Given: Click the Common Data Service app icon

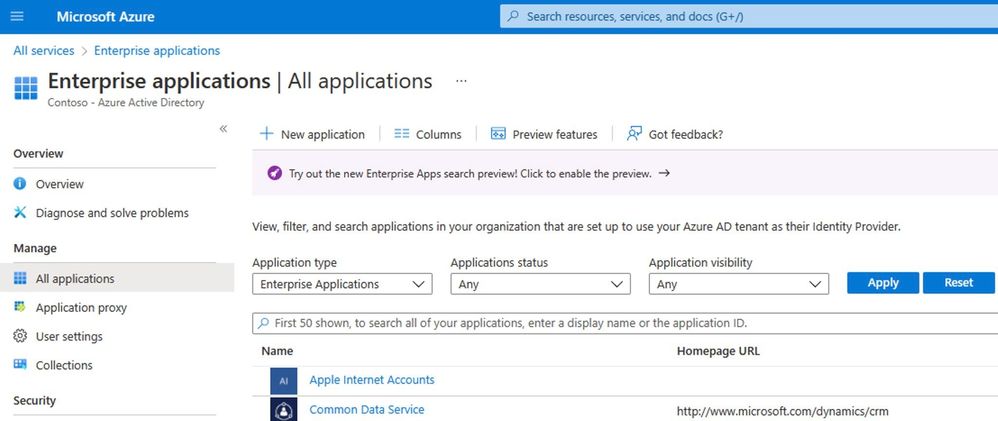Looking at the screenshot, I should pyautogui.click(x=283, y=410).
